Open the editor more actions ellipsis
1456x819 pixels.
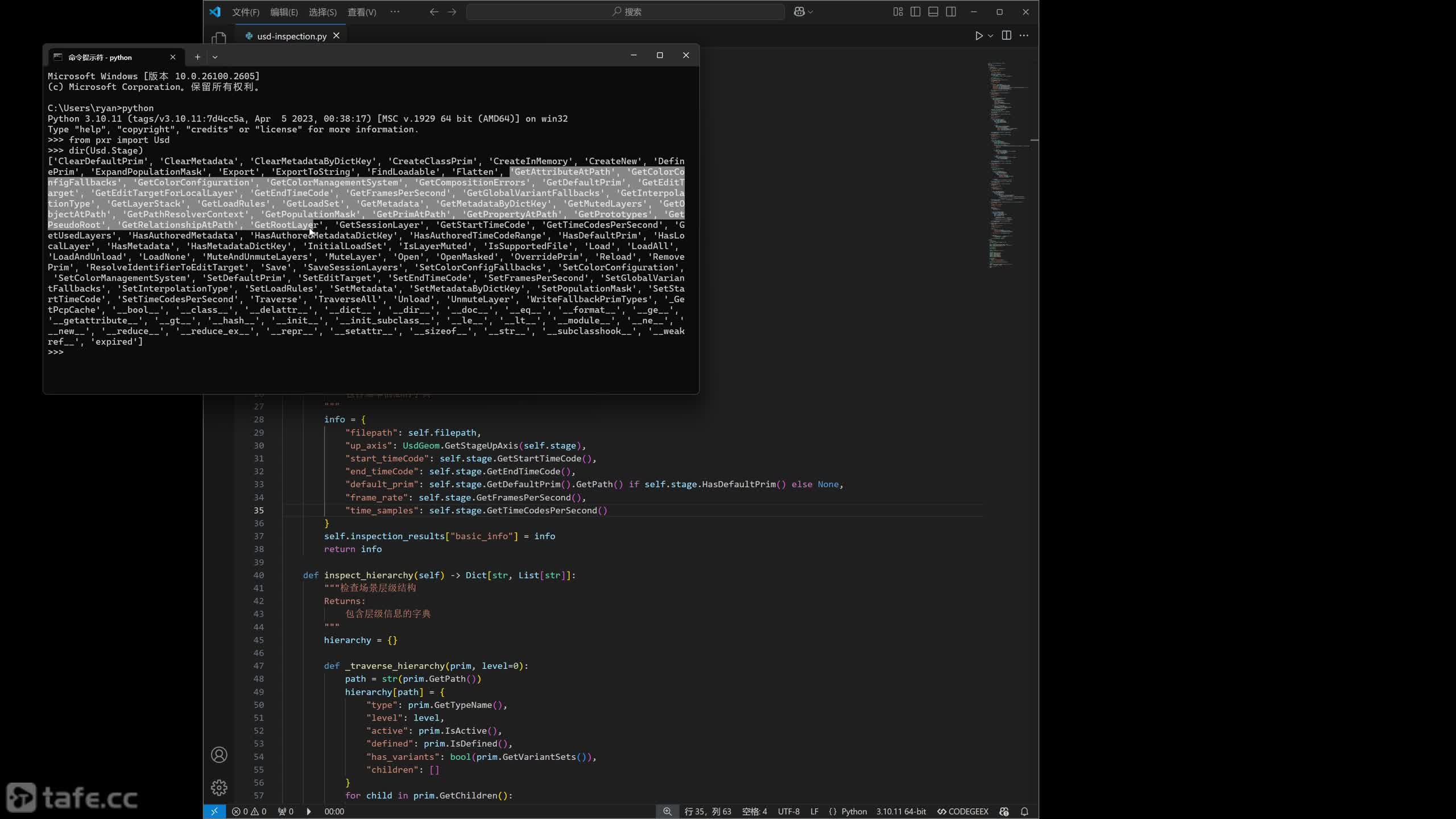coord(1024,35)
